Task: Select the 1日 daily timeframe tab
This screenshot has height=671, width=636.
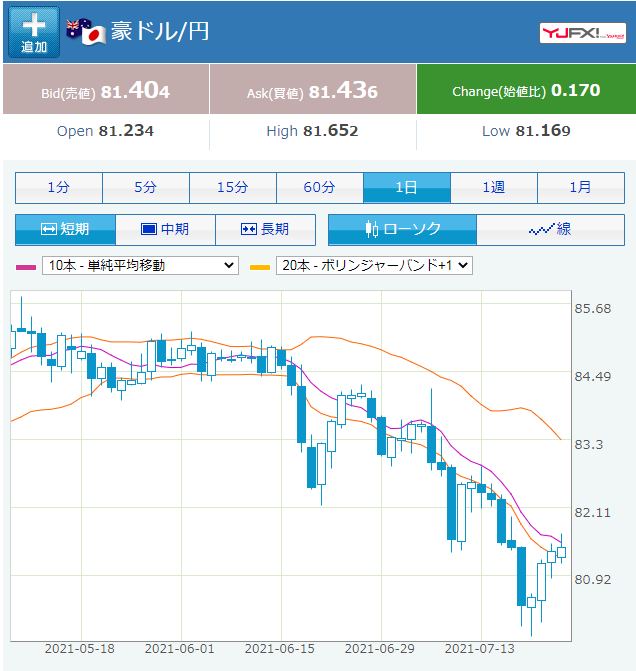Action: (x=407, y=188)
